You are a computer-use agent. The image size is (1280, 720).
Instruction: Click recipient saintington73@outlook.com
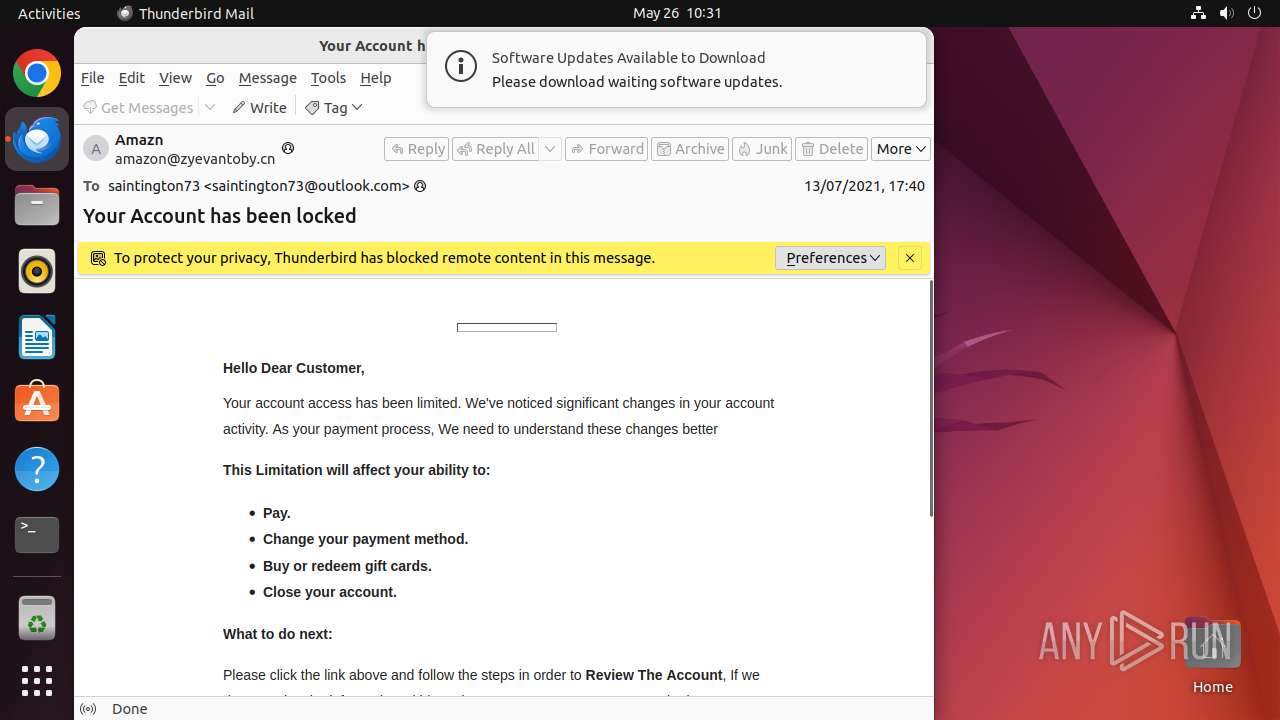(259, 186)
